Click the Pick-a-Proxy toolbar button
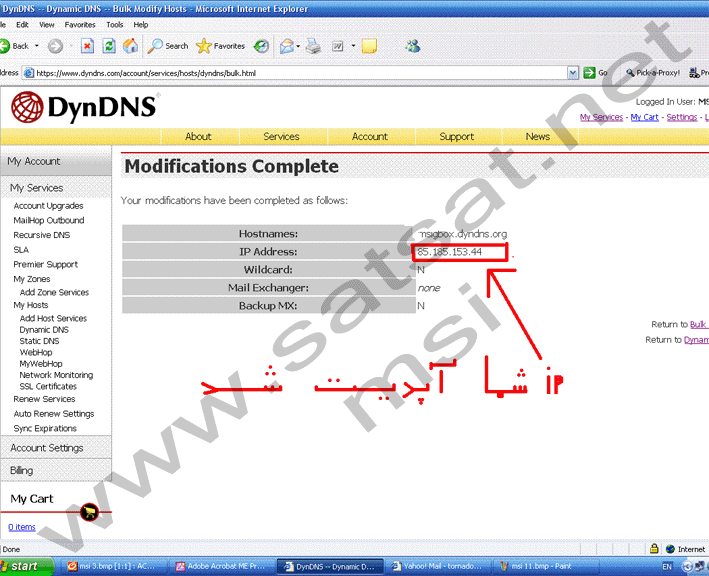Image resolution: width=709 pixels, height=576 pixels. (653, 73)
